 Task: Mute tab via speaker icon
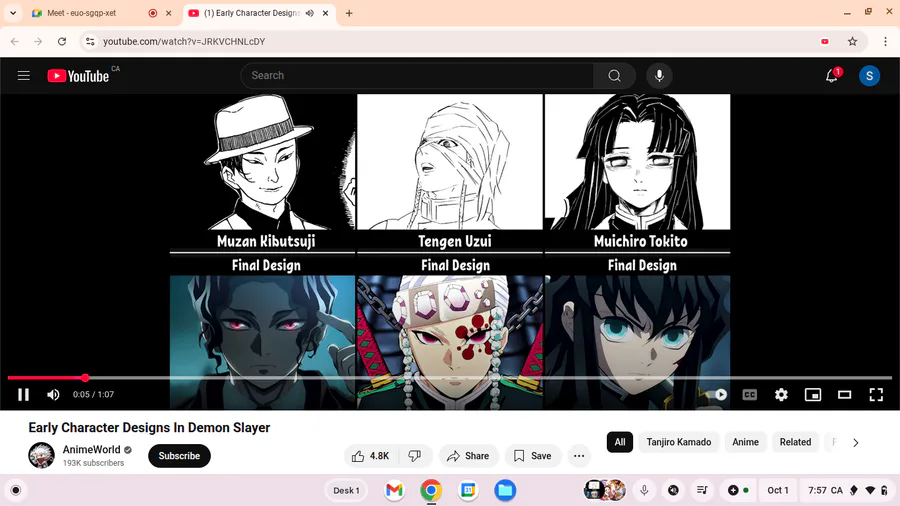pyautogui.click(x=310, y=13)
